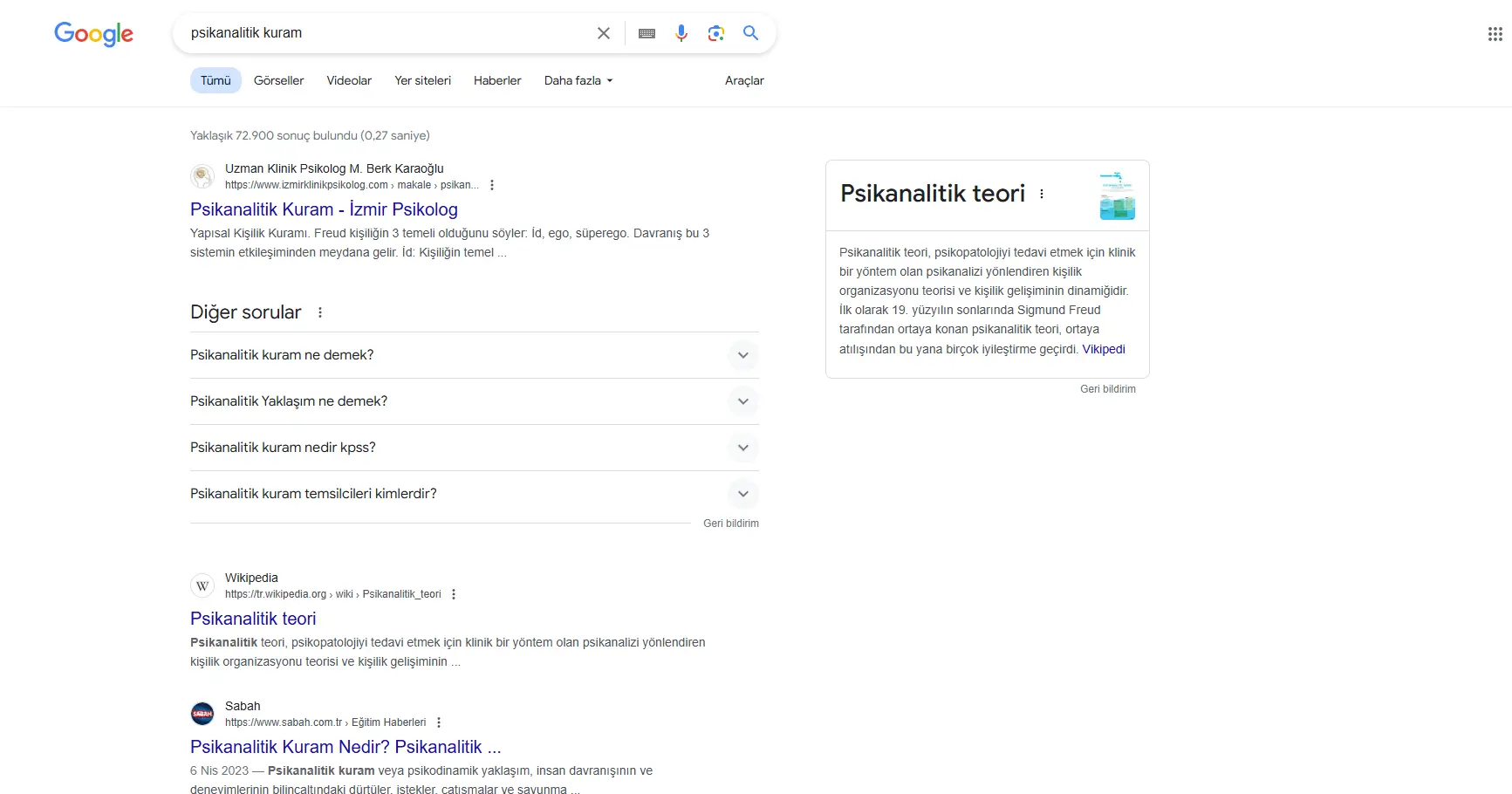Click the Sabah favicon
1512x794 pixels.
pos(202,714)
